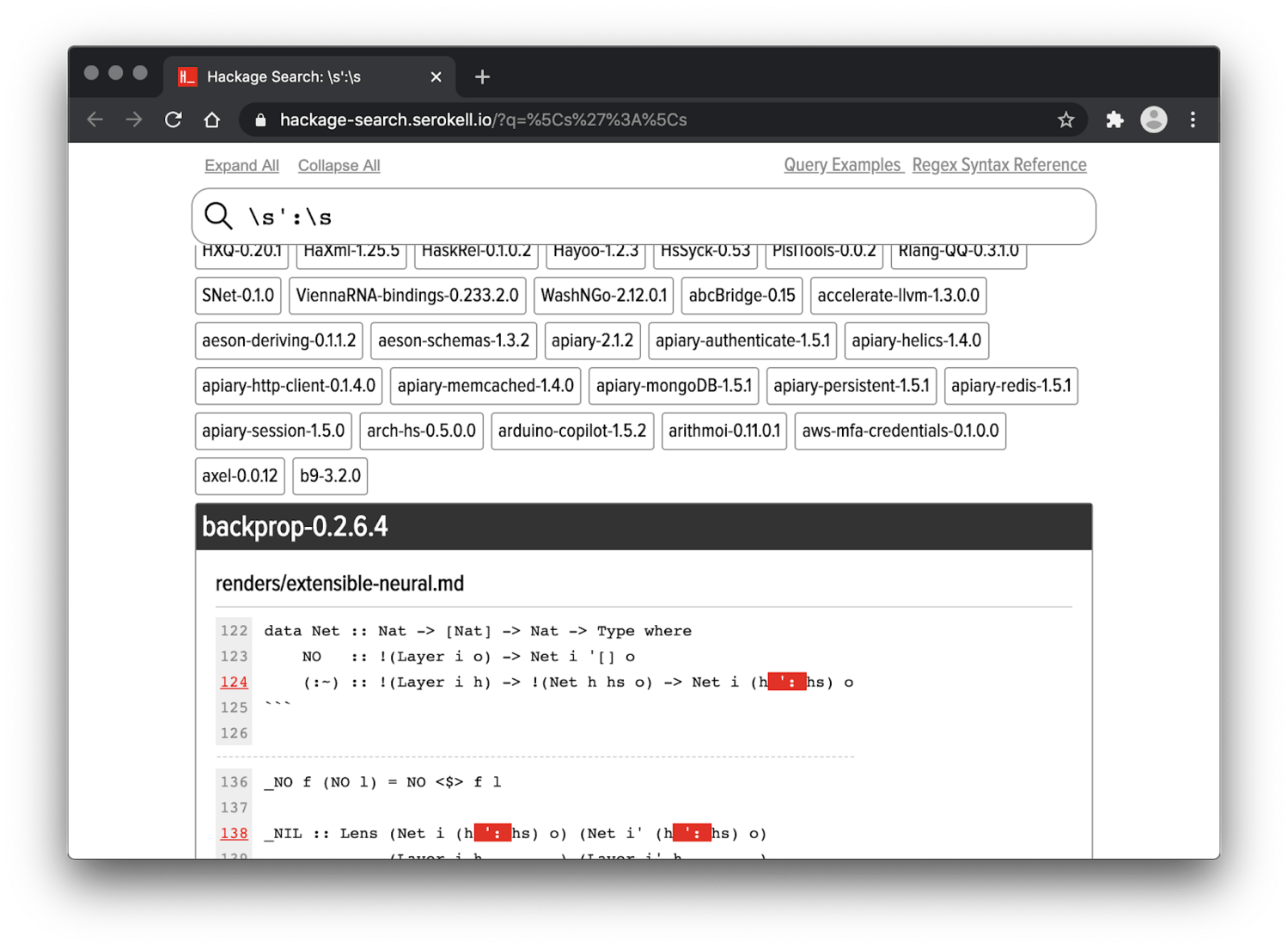Open the user profile avatar menu

(x=1153, y=119)
